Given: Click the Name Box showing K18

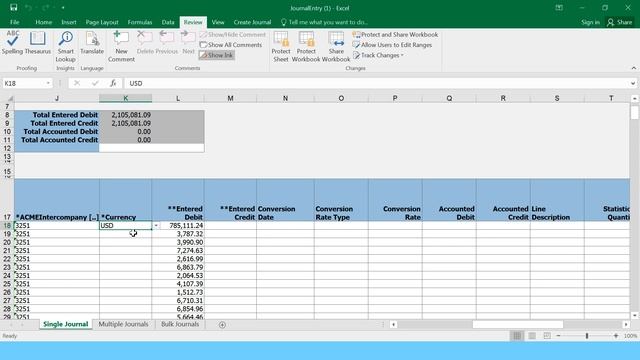Looking at the screenshot, I should (x=23, y=83).
